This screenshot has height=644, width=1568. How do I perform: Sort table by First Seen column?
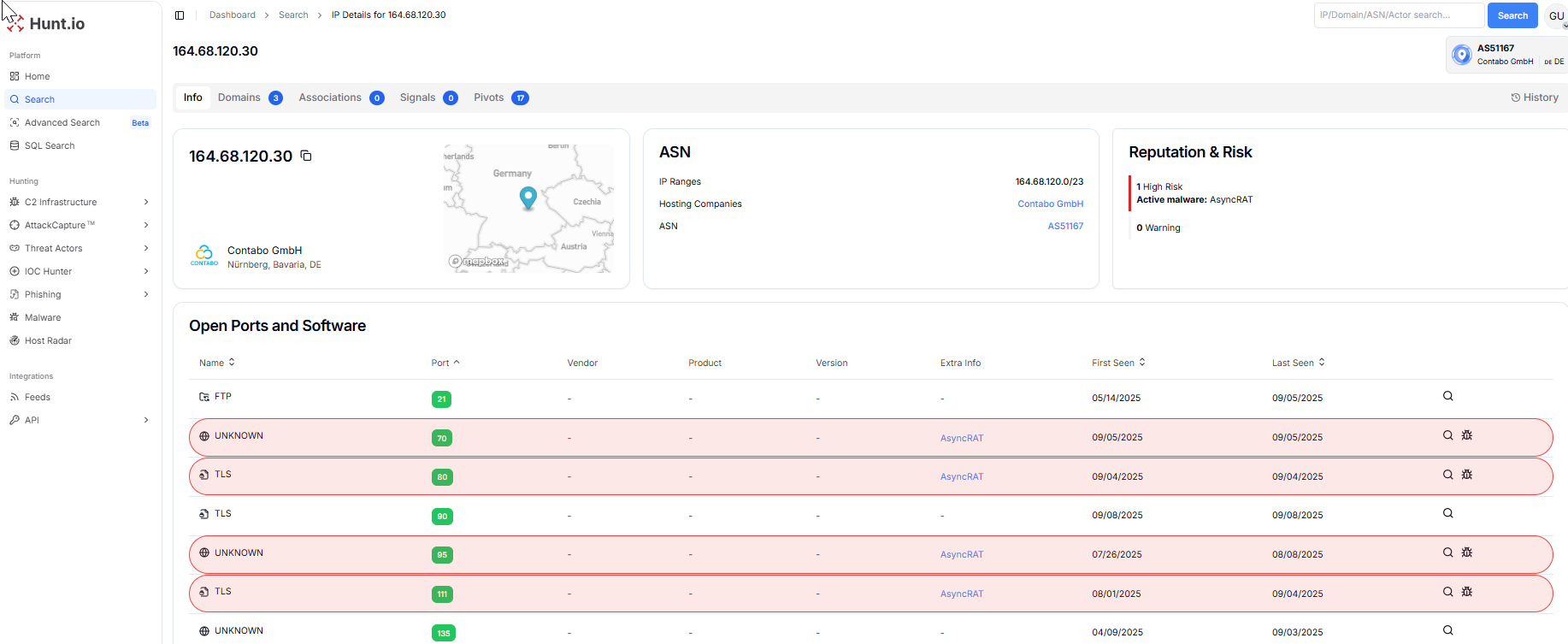point(1118,363)
